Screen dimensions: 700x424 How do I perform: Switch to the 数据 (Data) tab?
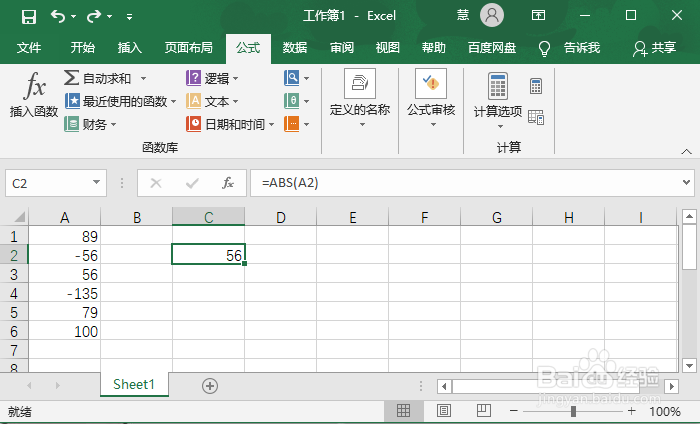[x=295, y=47]
